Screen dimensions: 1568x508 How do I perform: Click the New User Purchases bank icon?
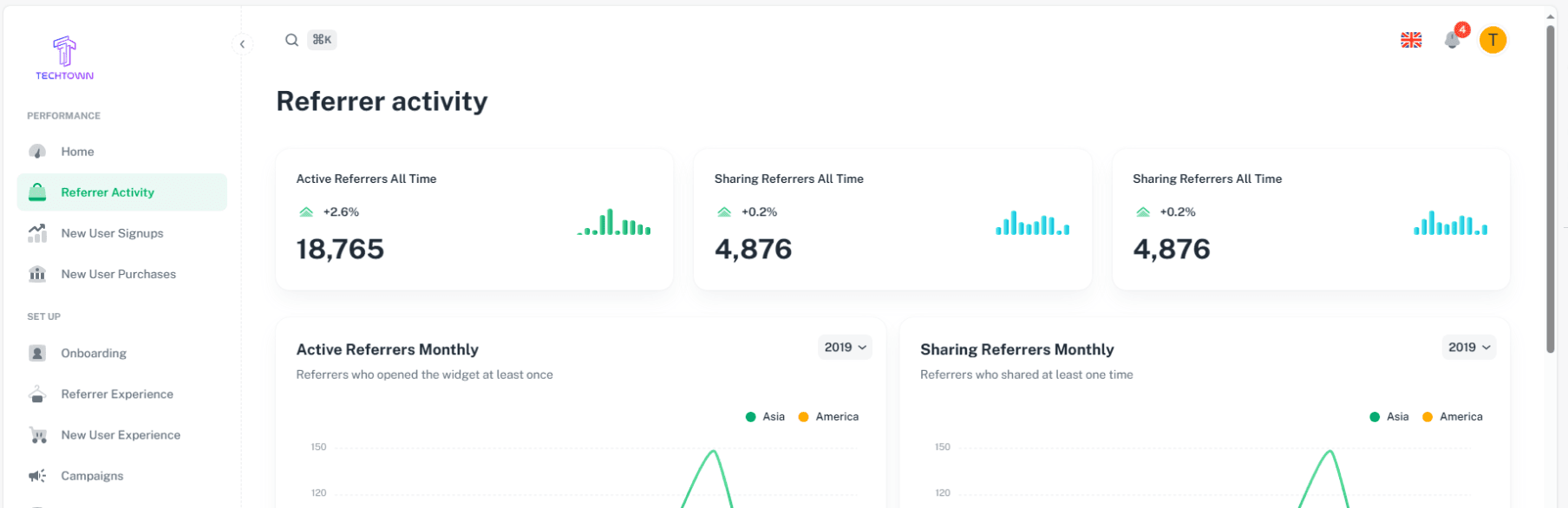click(37, 274)
